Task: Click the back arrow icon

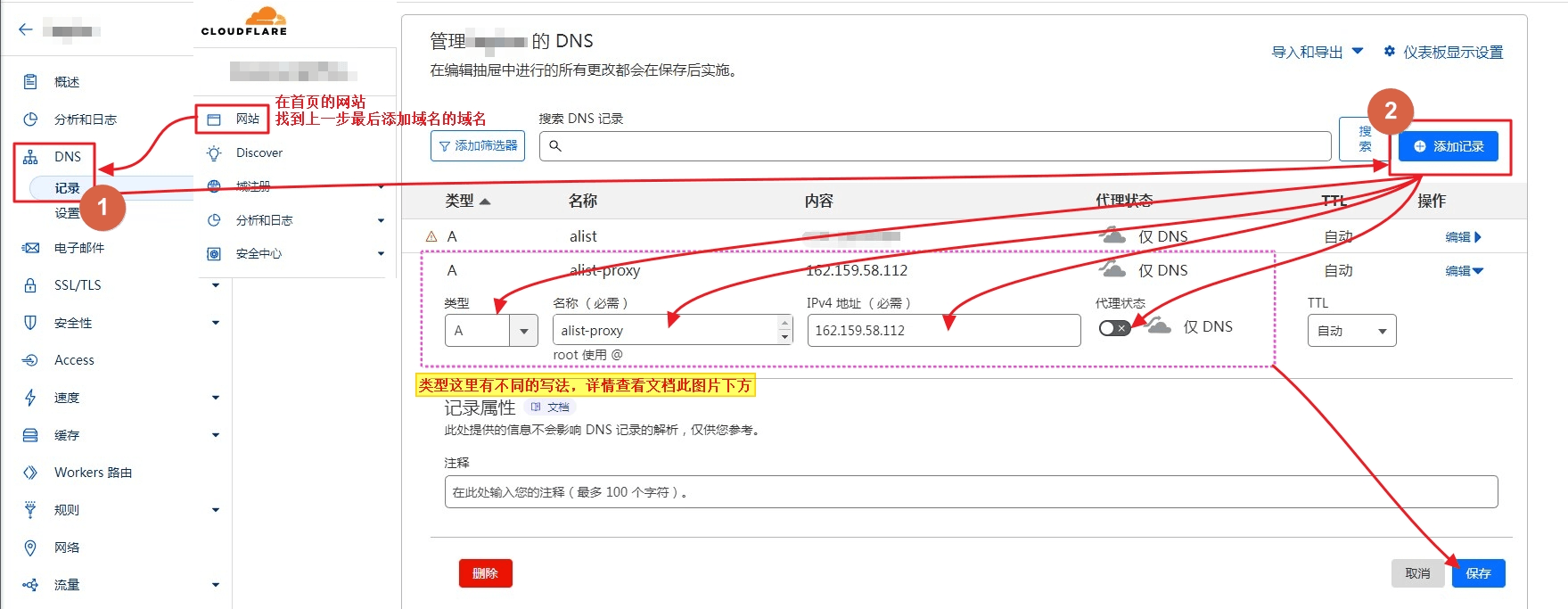Action: tap(25, 29)
